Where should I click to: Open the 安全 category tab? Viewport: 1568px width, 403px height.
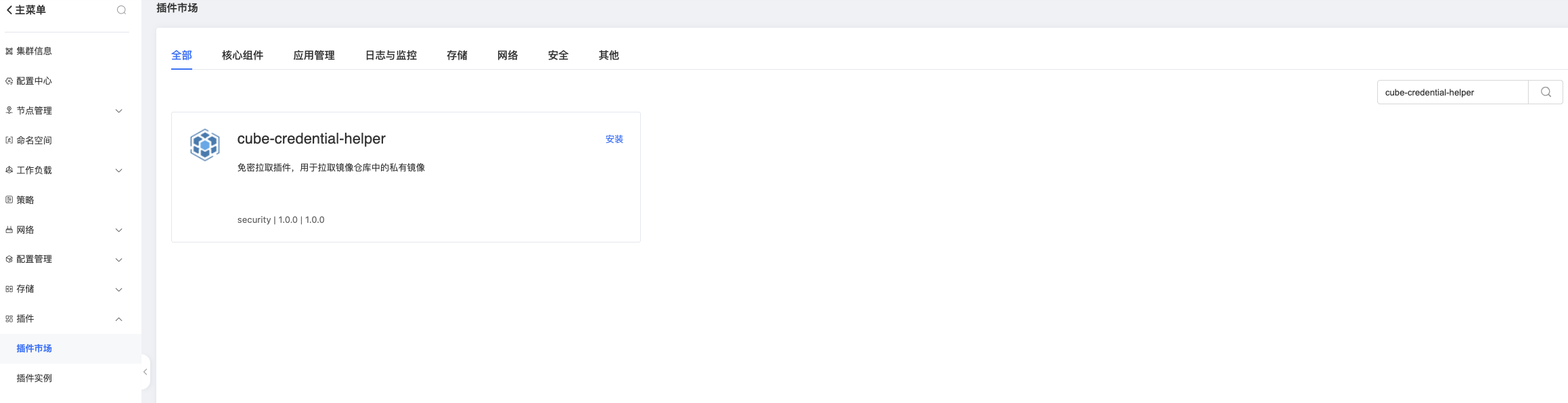pos(558,56)
